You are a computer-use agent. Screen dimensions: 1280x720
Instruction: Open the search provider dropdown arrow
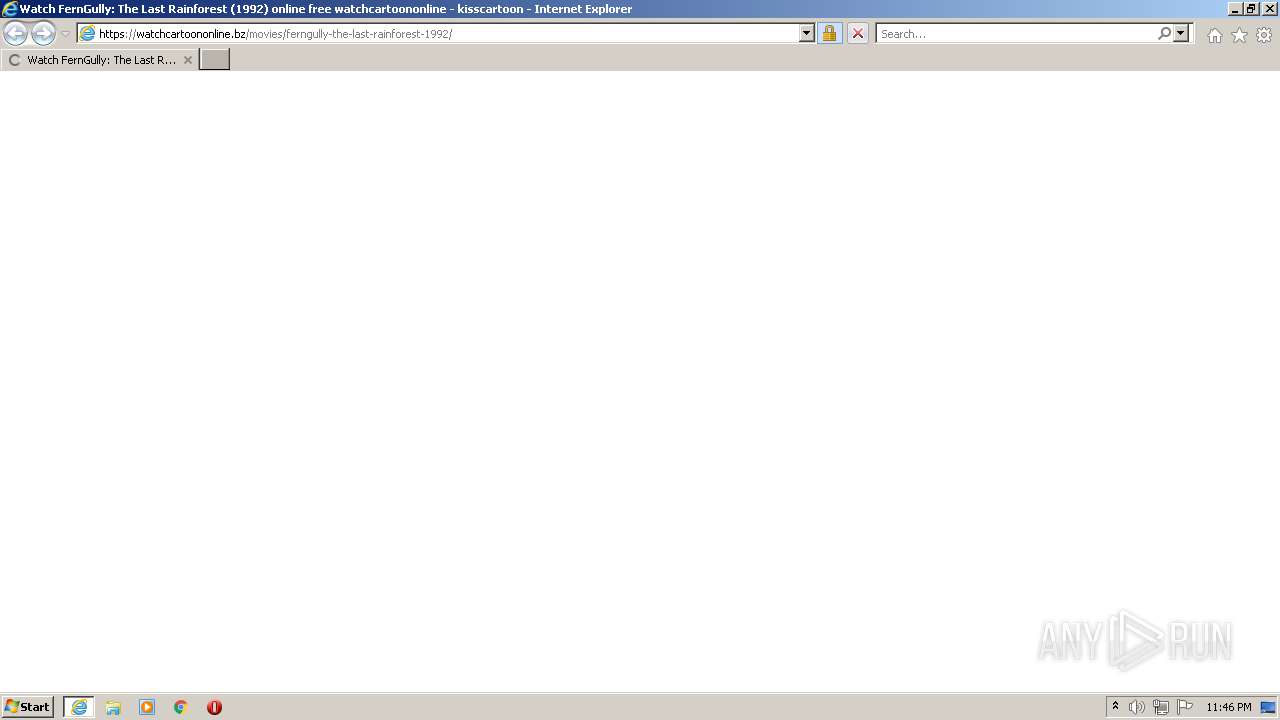(x=1181, y=34)
